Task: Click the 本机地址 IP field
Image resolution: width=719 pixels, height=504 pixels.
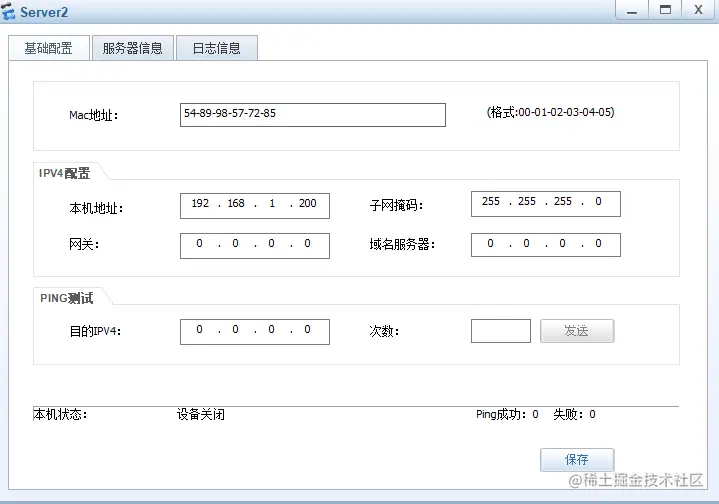Action: pos(255,205)
